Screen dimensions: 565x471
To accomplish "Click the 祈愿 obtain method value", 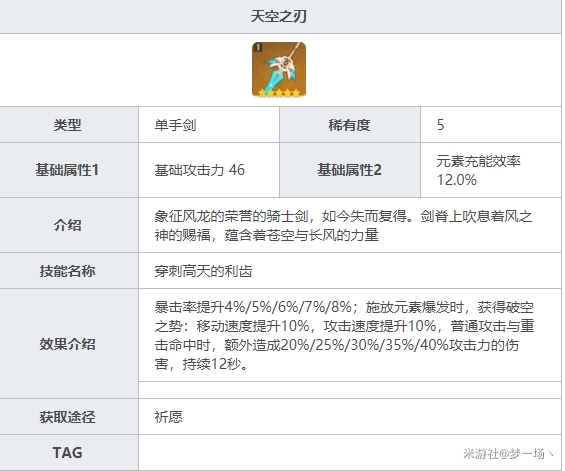I will click(x=168, y=417).
